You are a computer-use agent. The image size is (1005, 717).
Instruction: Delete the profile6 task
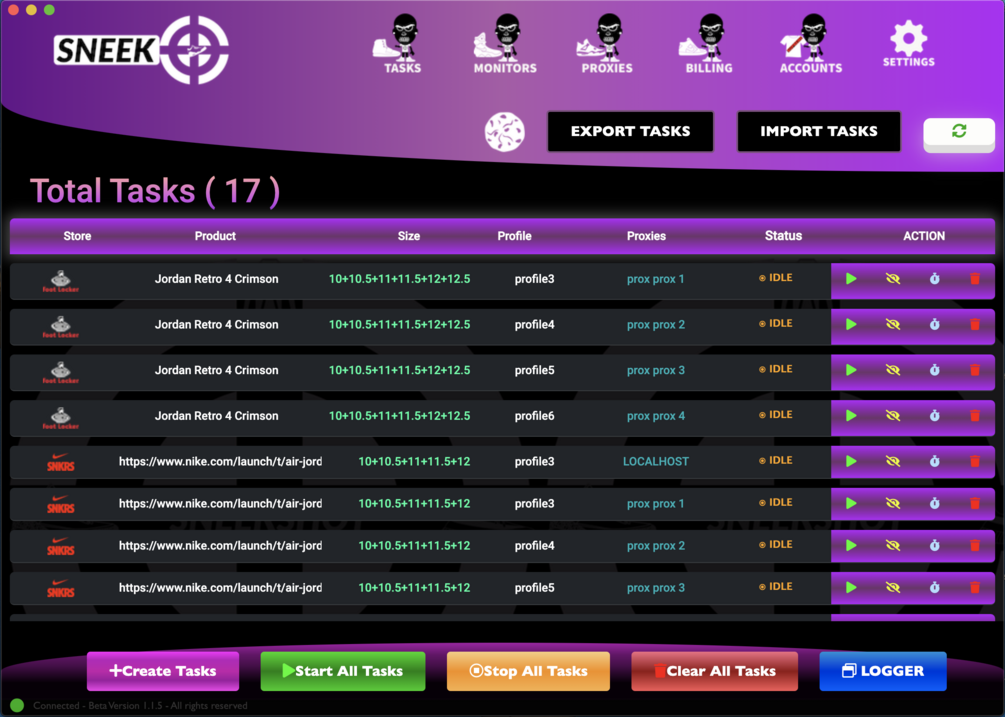click(x=975, y=415)
